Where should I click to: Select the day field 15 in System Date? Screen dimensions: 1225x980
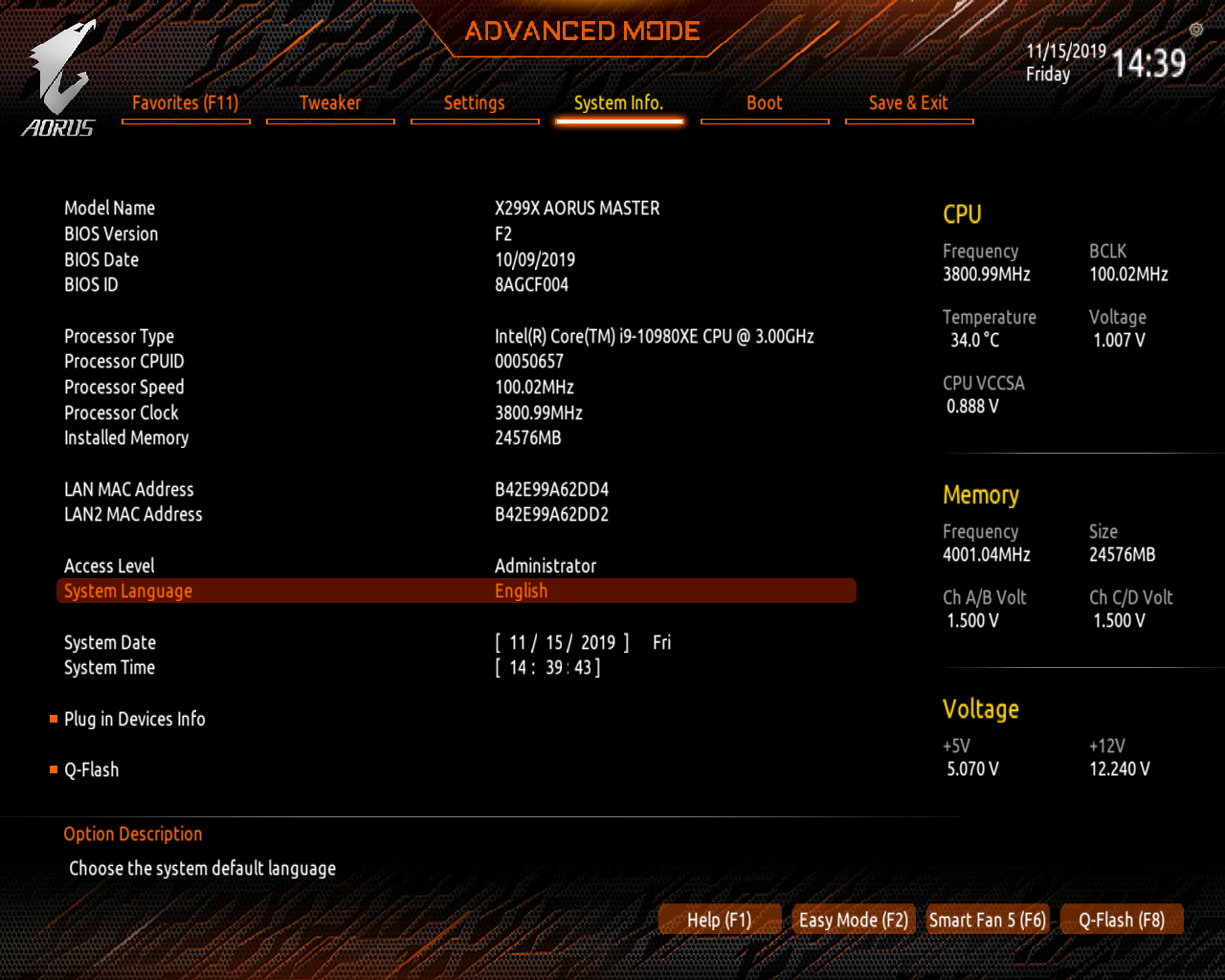[x=554, y=642]
